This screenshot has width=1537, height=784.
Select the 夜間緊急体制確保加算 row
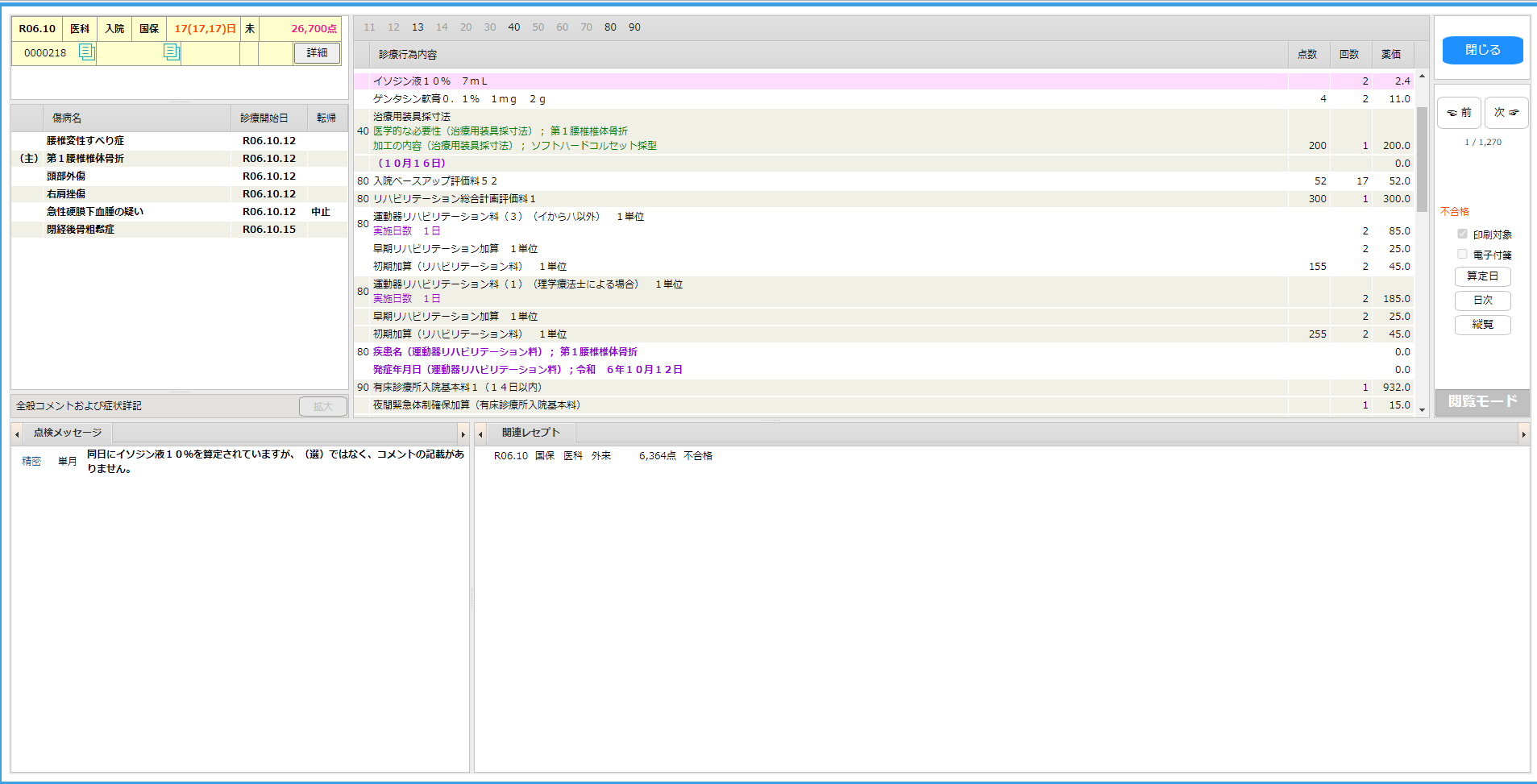coord(884,405)
